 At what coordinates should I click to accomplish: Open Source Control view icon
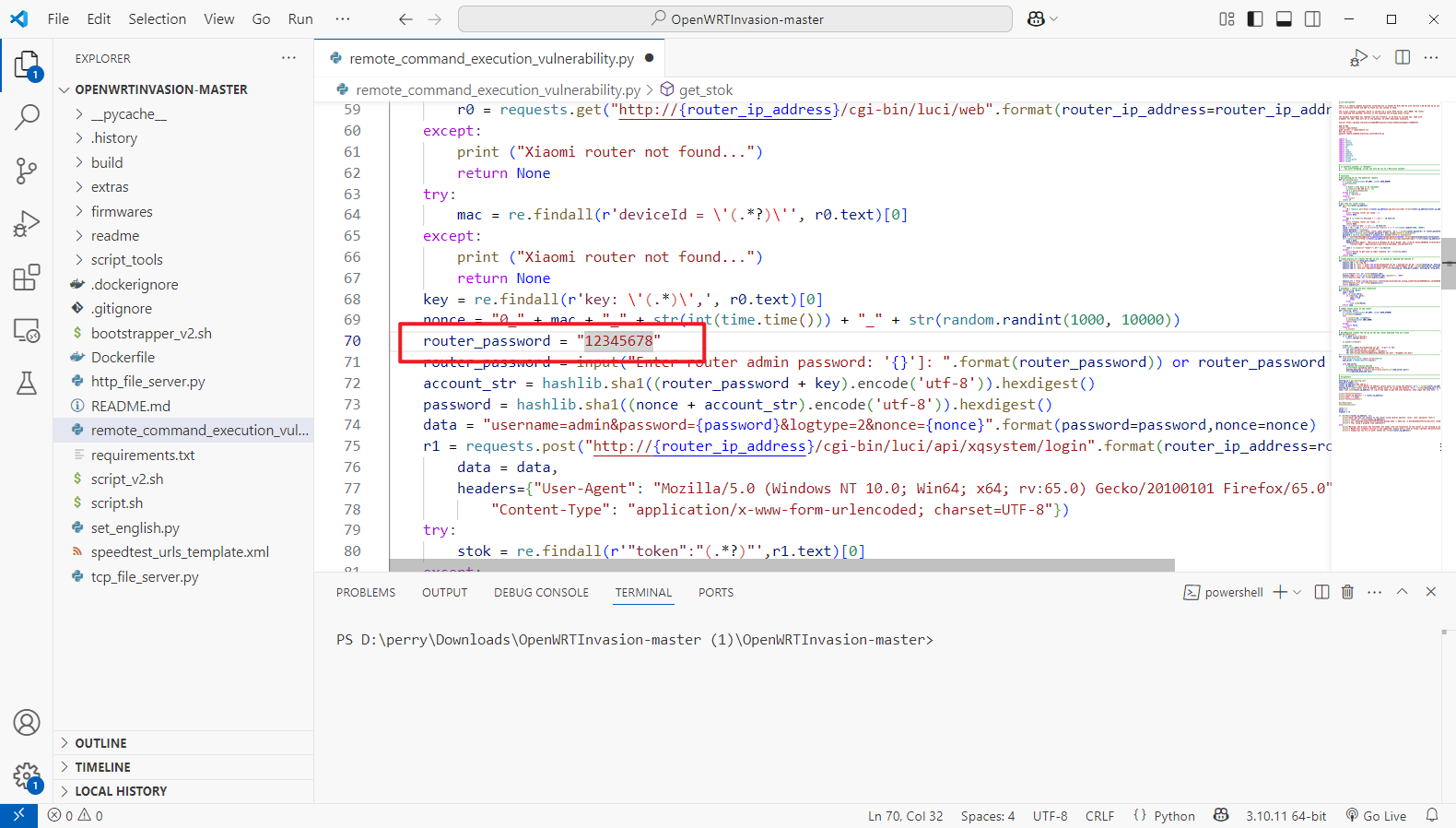click(27, 171)
